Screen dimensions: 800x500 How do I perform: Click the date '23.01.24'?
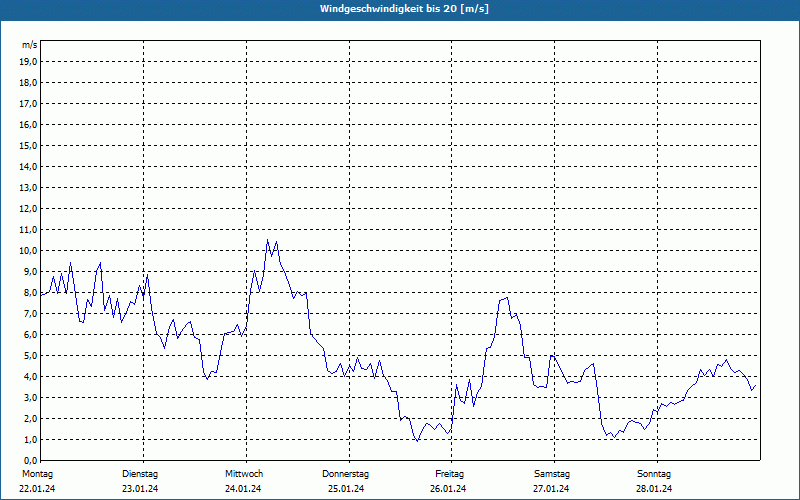pos(140,489)
